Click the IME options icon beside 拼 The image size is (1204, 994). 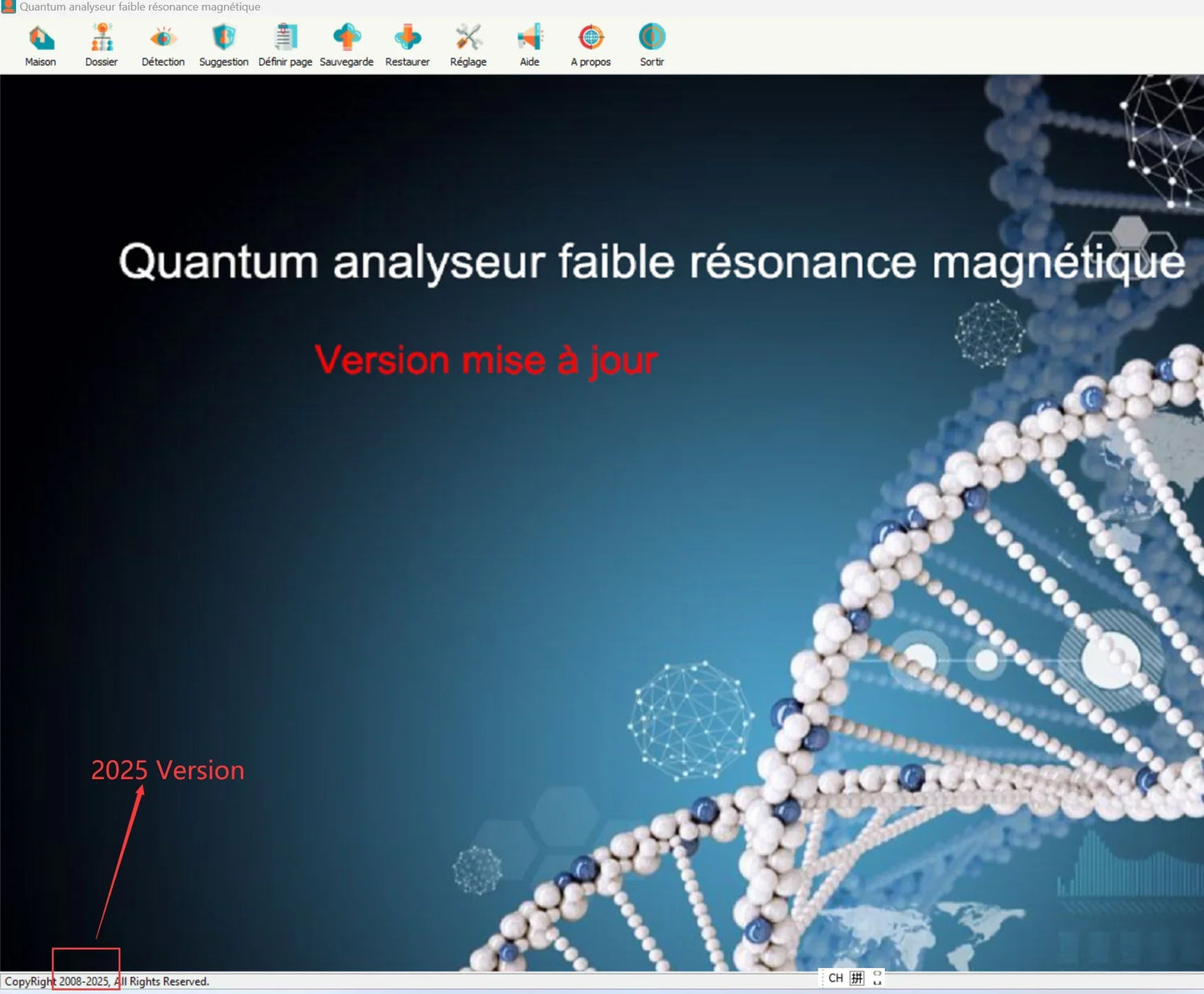pos(877,978)
